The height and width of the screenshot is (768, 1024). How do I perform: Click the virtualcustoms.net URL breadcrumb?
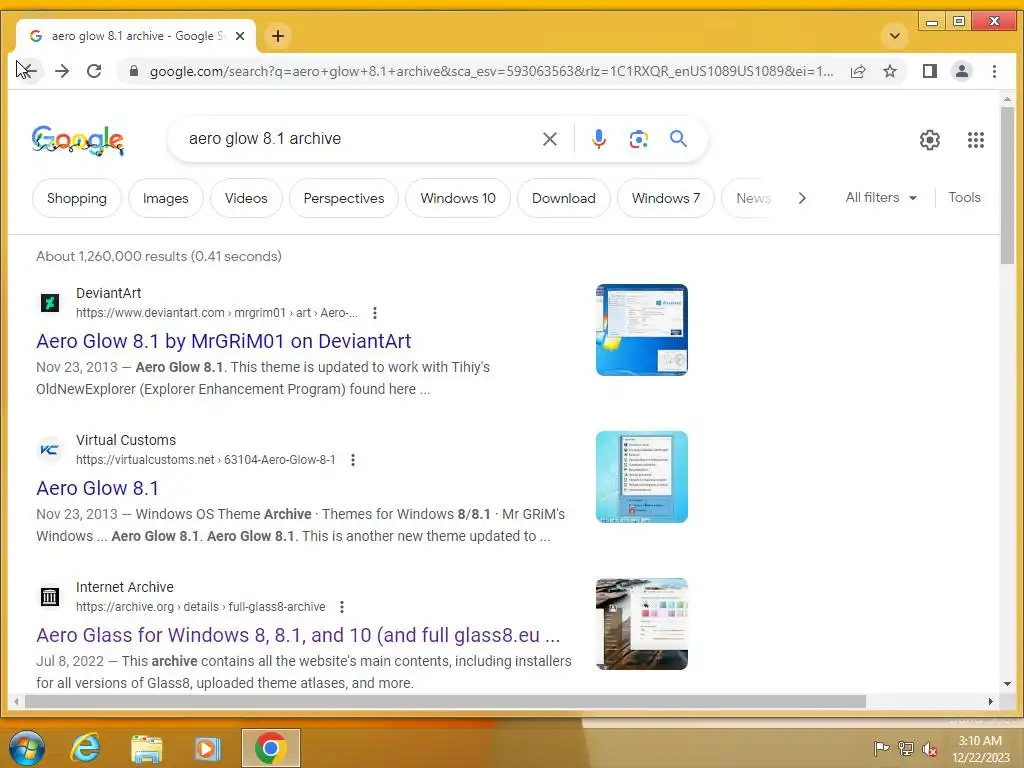click(x=205, y=460)
